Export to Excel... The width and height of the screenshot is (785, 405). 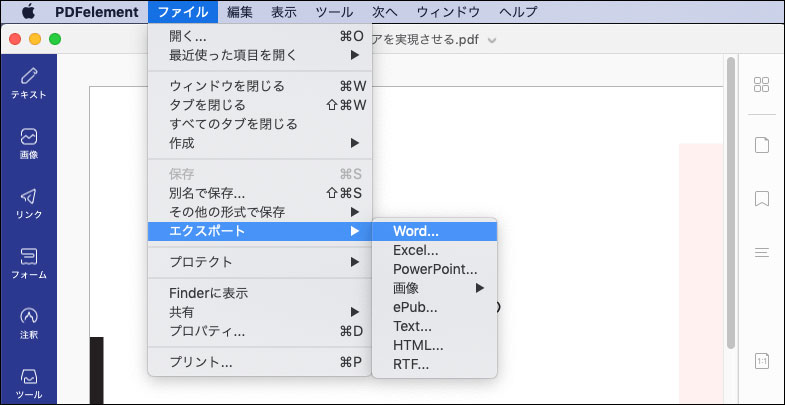[x=435, y=250]
